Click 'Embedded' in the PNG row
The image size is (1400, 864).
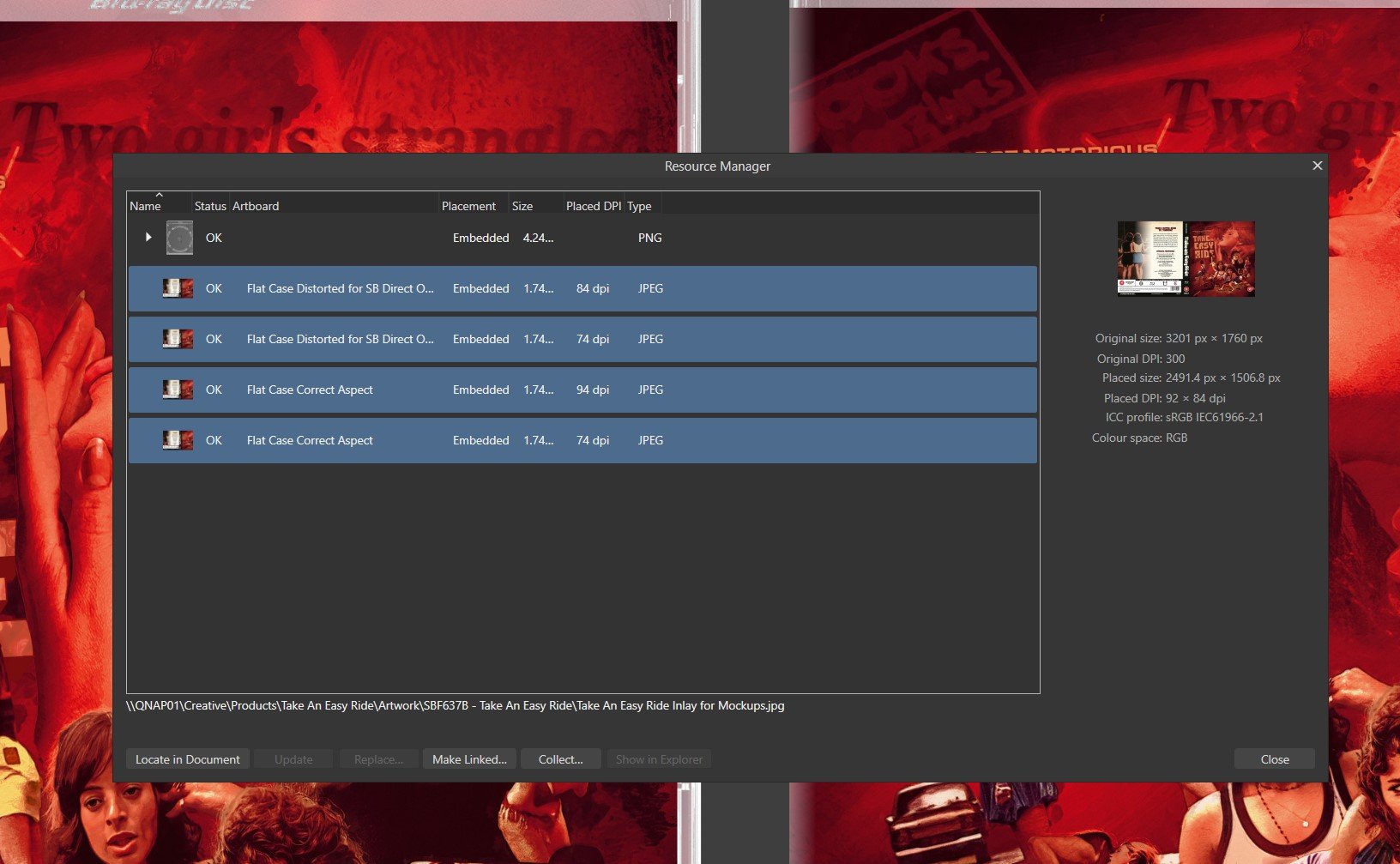point(481,238)
